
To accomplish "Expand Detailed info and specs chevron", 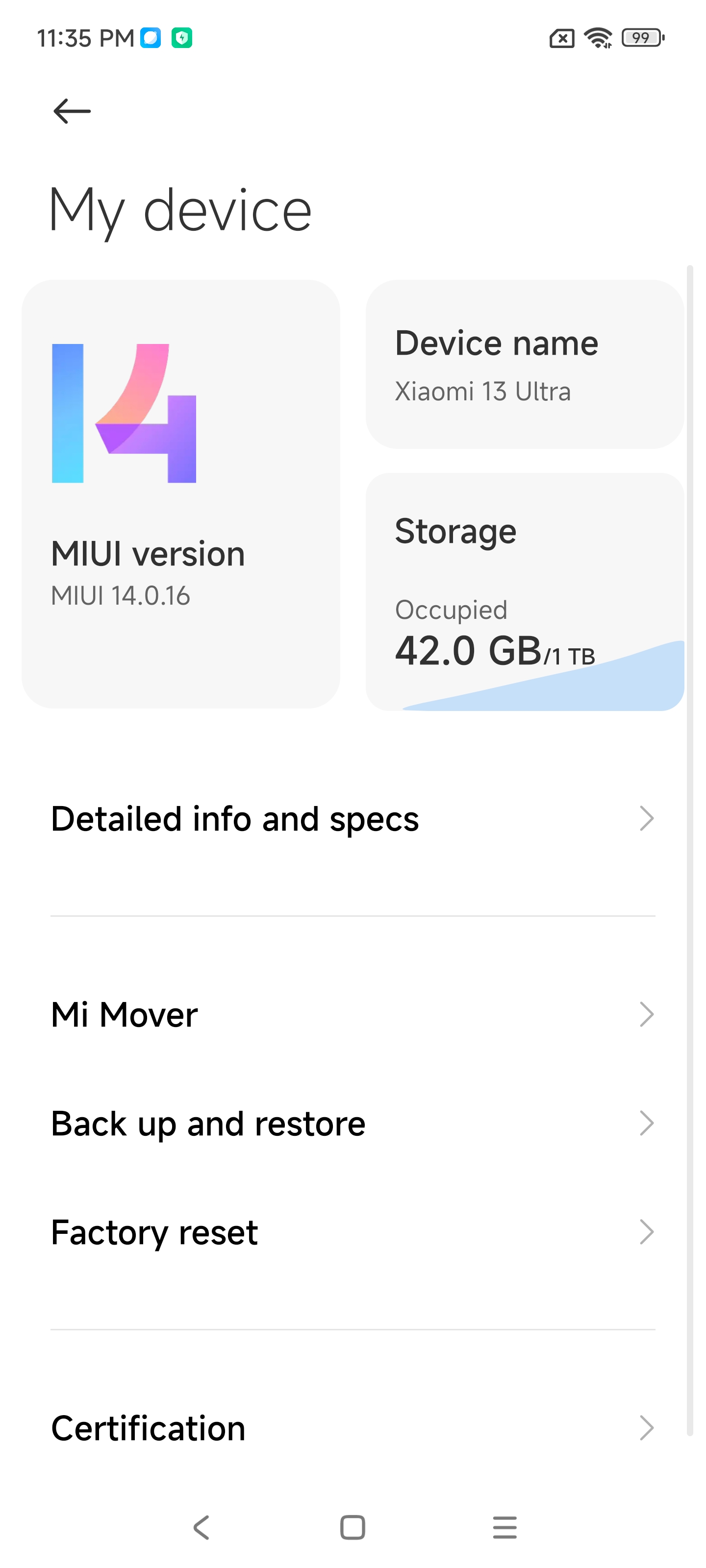I will [646, 819].
